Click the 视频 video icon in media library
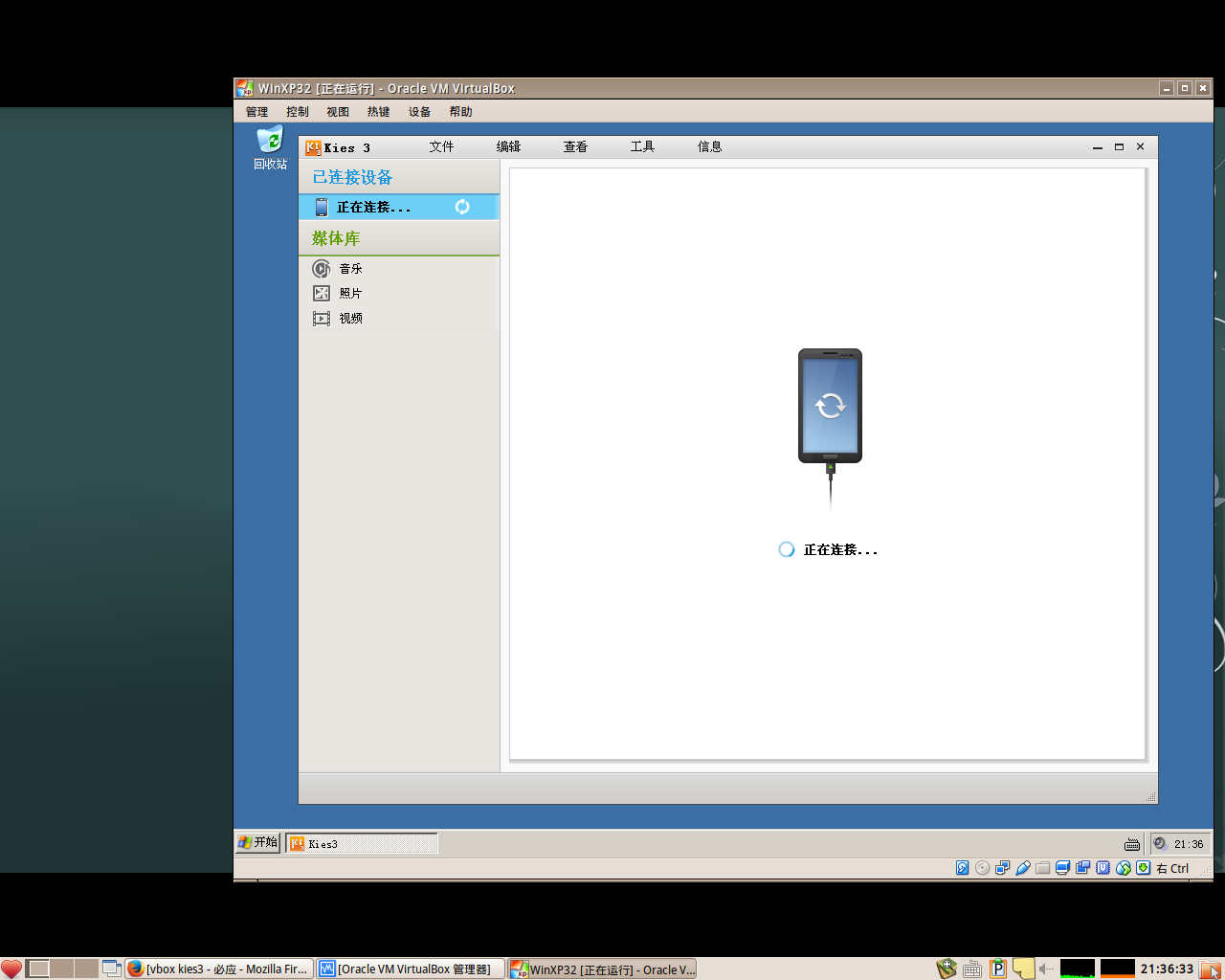This screenshot has height=980, width=1225. pos(322,319)
